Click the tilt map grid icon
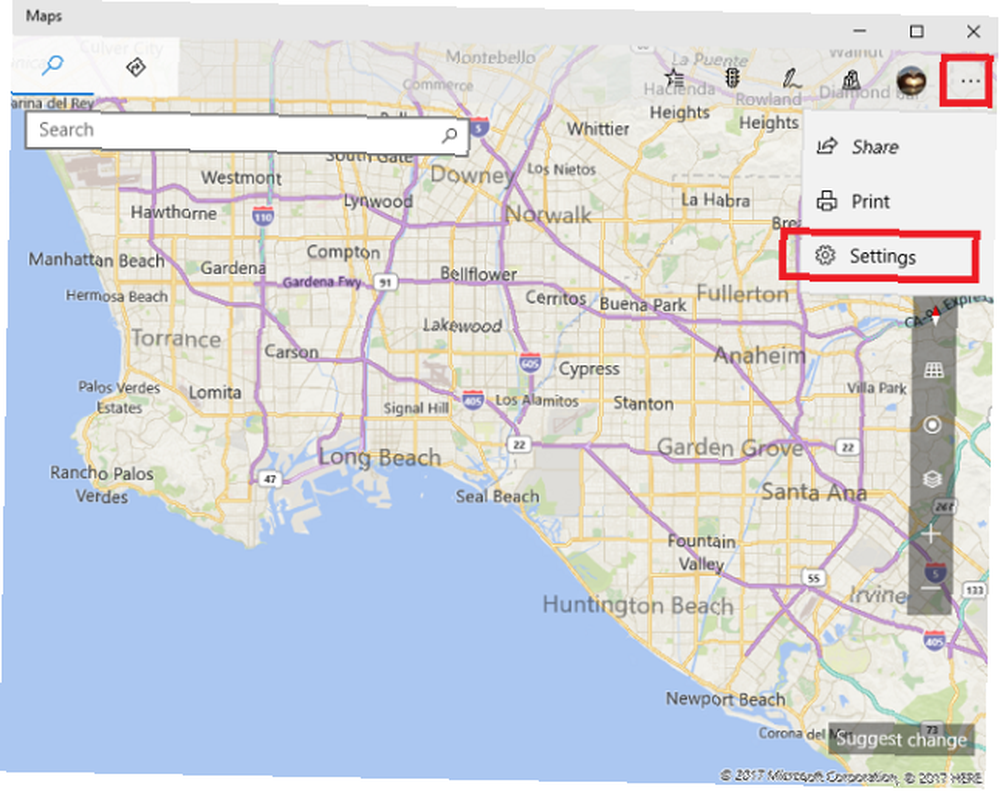The height and width of the screenshot is (791, 1000). point(933,370)
